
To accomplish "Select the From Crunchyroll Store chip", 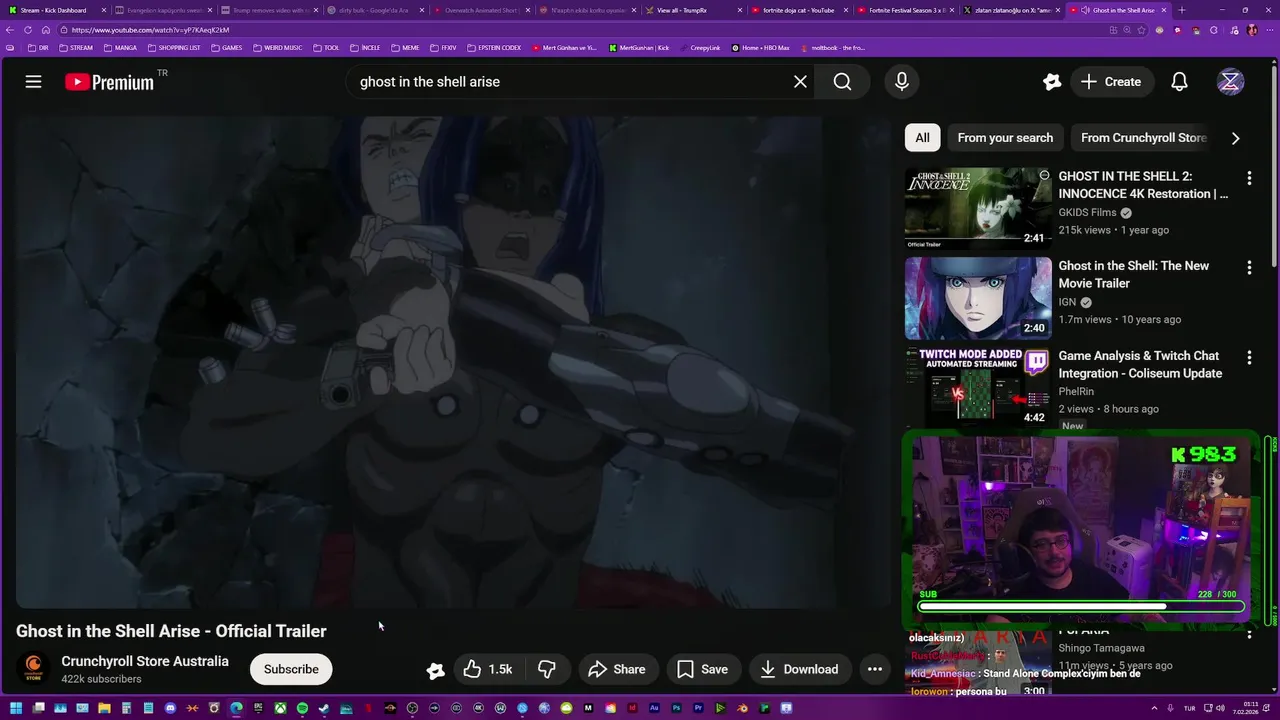I will tap(1144, 138).
